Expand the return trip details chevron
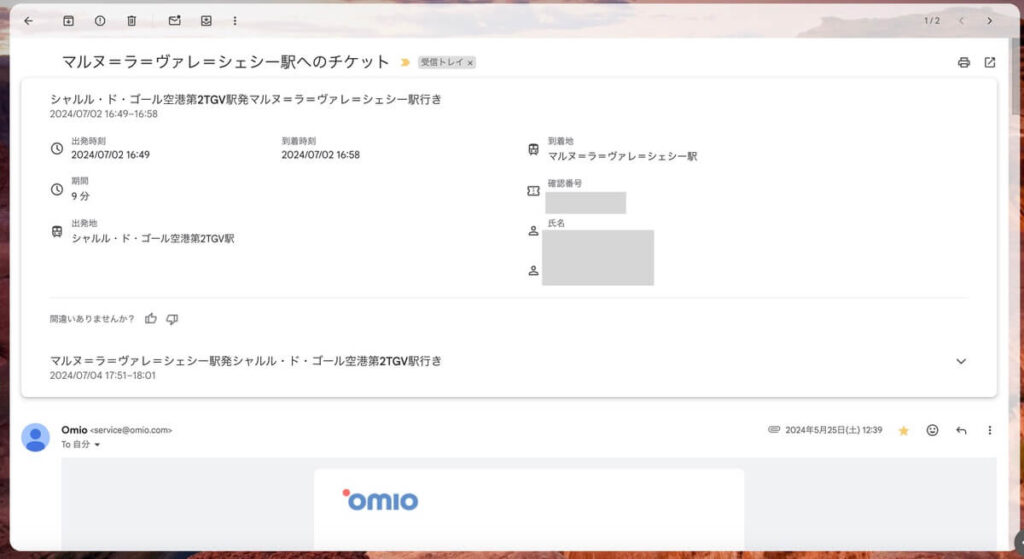Image resolution: width=1024 pixels, height=559 pixels. (961, 361)
